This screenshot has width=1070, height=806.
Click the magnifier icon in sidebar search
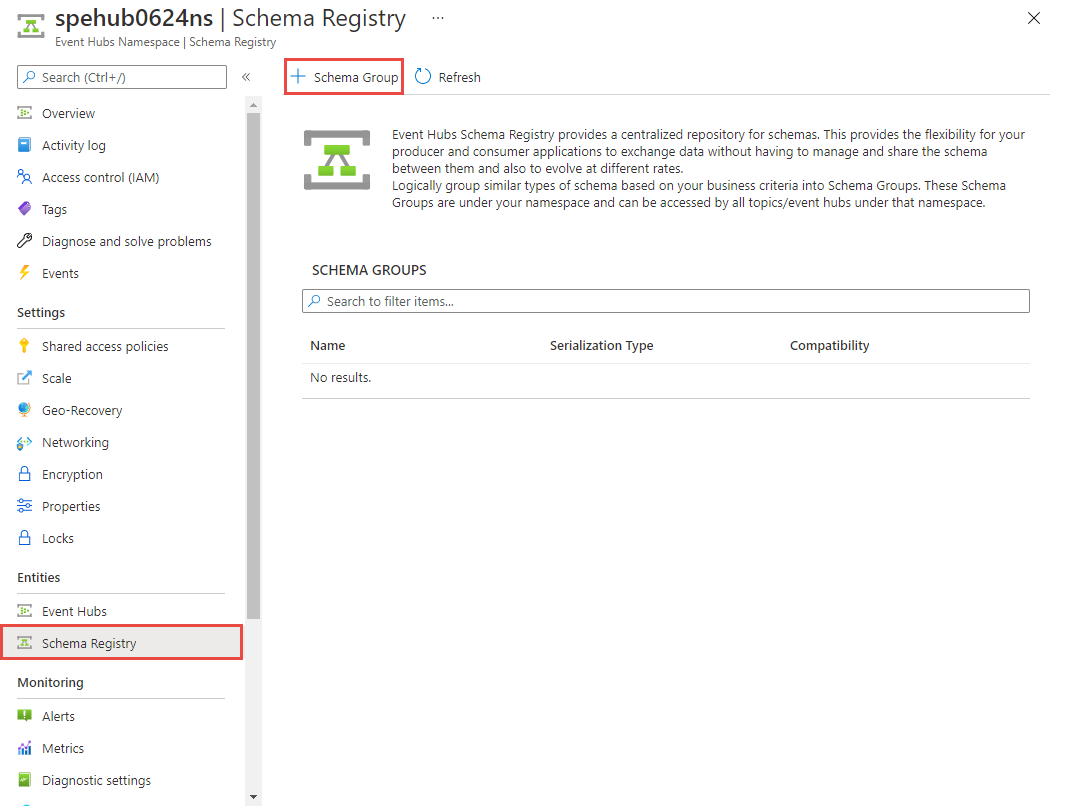pos(29,77)
